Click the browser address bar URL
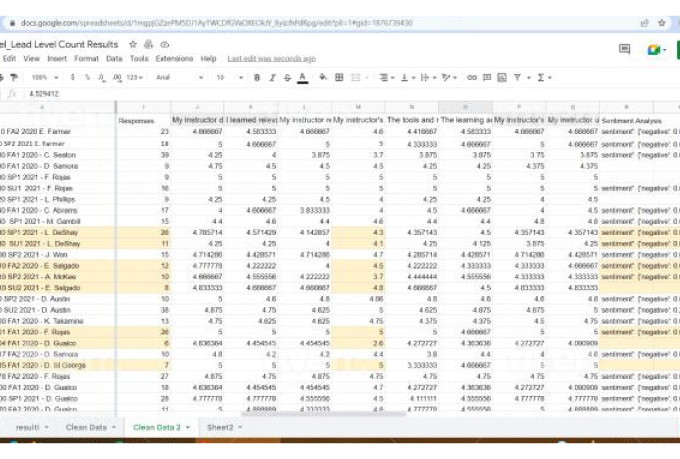680x459 pixels. (x=216, y=23)
